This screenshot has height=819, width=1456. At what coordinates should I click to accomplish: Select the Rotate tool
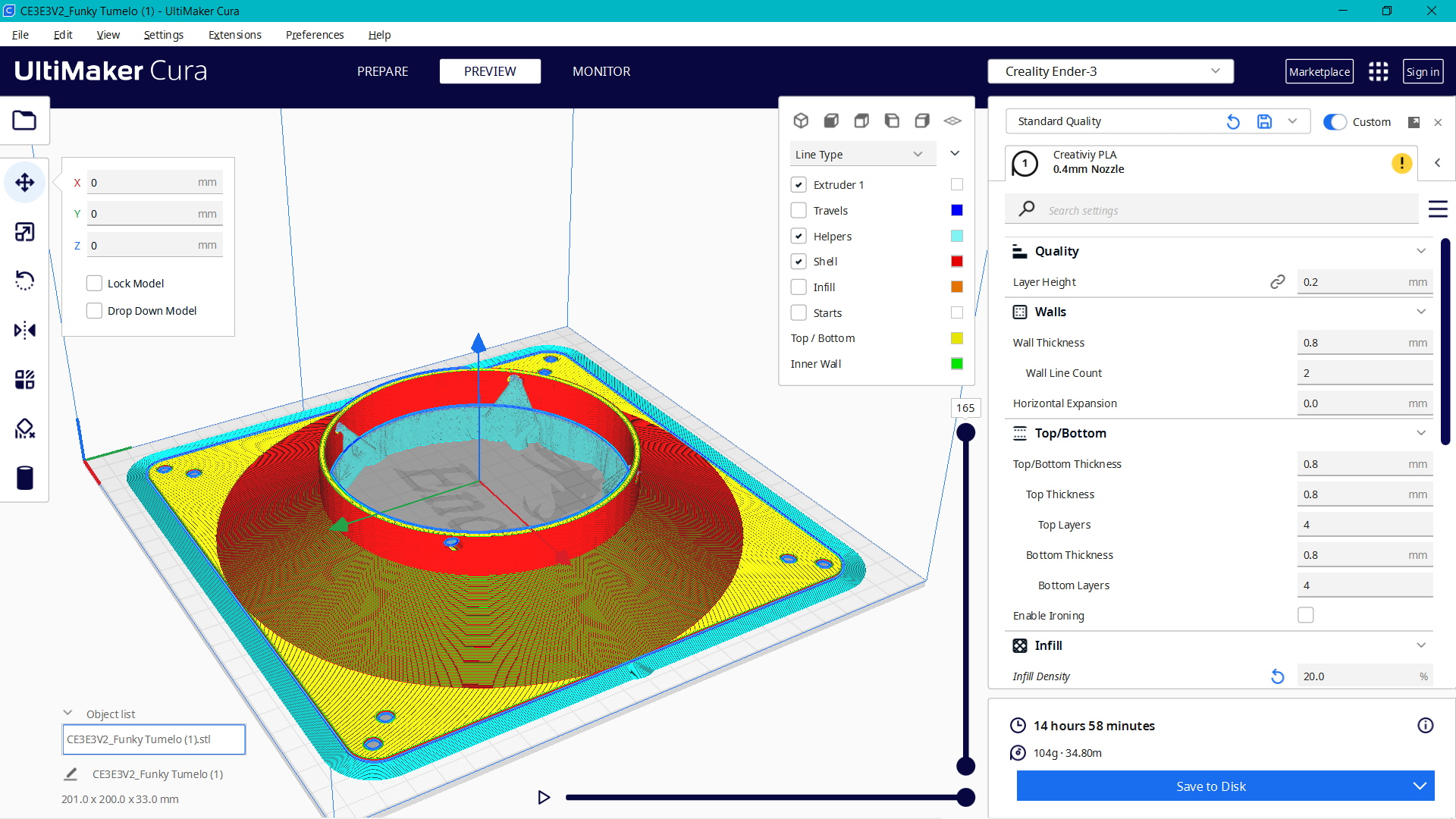25,281
